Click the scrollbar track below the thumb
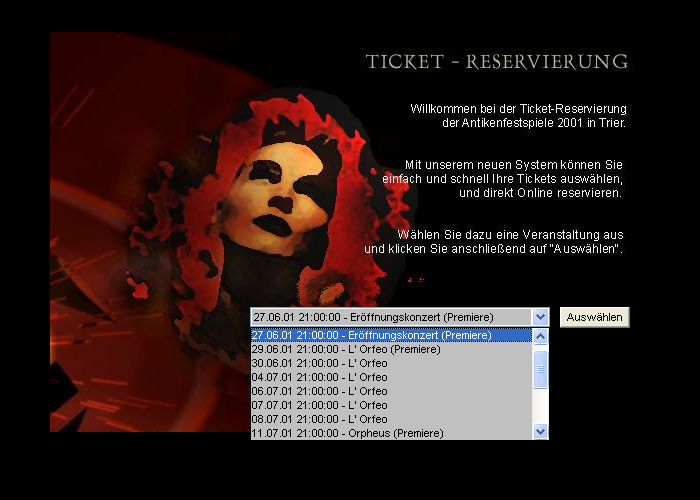The image size is (700, 500). [x=541, y=406]
